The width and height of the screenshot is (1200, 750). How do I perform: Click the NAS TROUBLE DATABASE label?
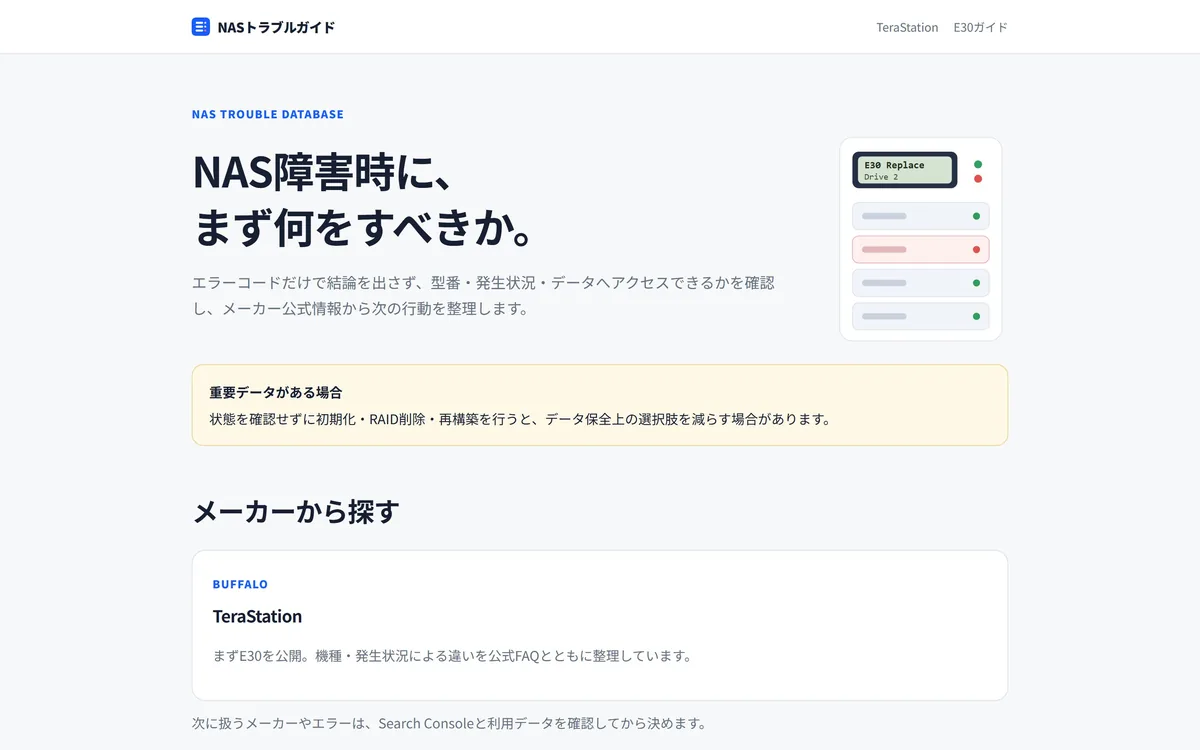[267, 114]
